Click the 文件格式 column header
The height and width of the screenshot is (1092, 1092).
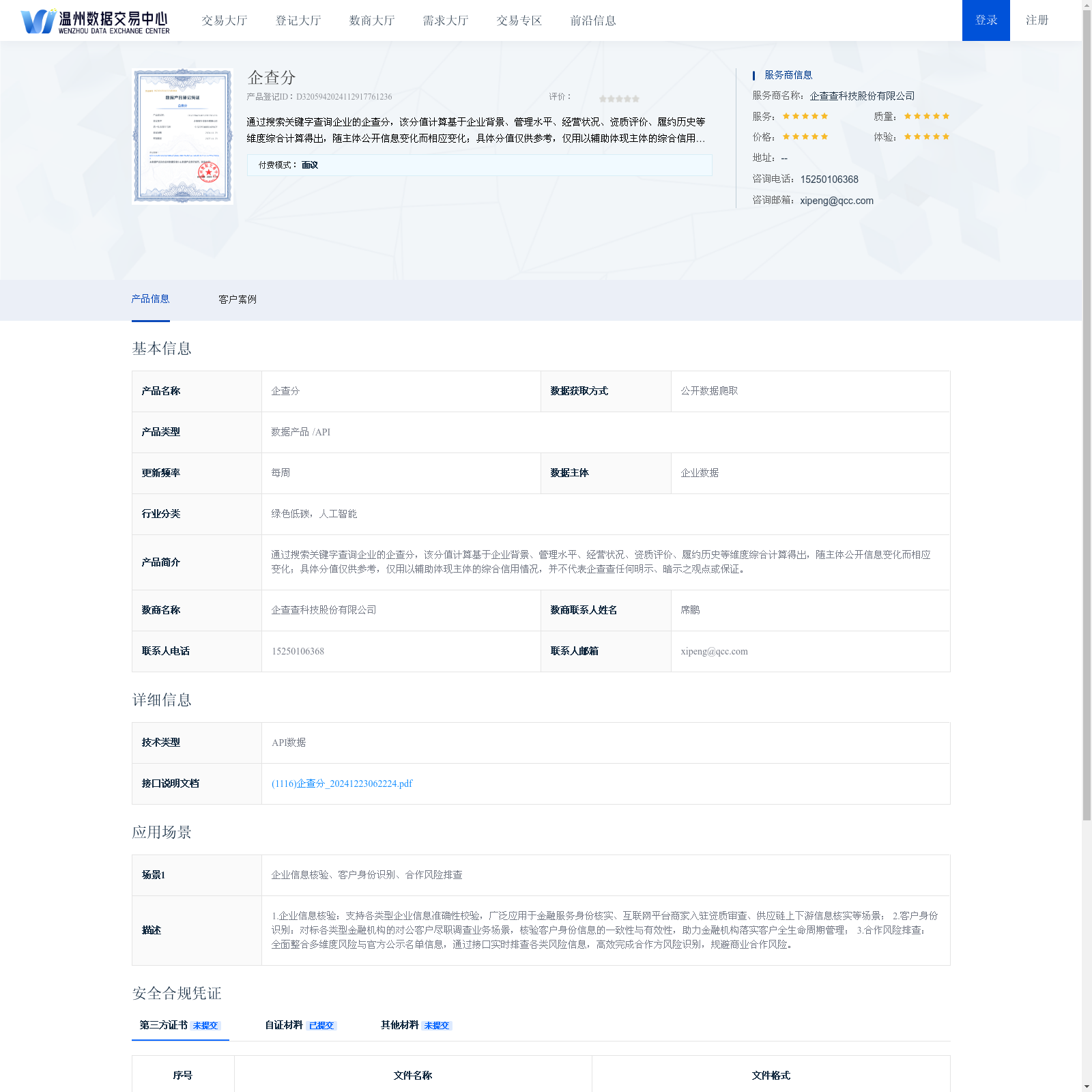click(x=771, y=1075)
